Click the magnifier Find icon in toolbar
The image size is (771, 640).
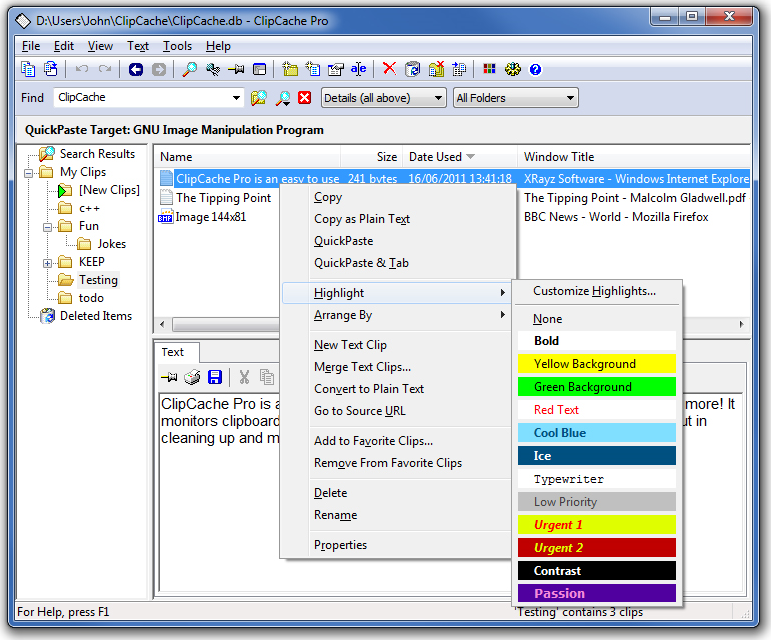coord(190,69)
